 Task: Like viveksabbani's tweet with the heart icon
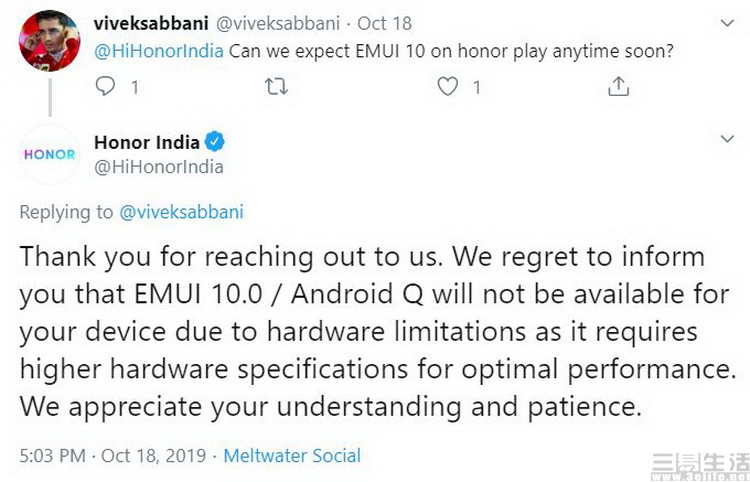tap(448, 87)
